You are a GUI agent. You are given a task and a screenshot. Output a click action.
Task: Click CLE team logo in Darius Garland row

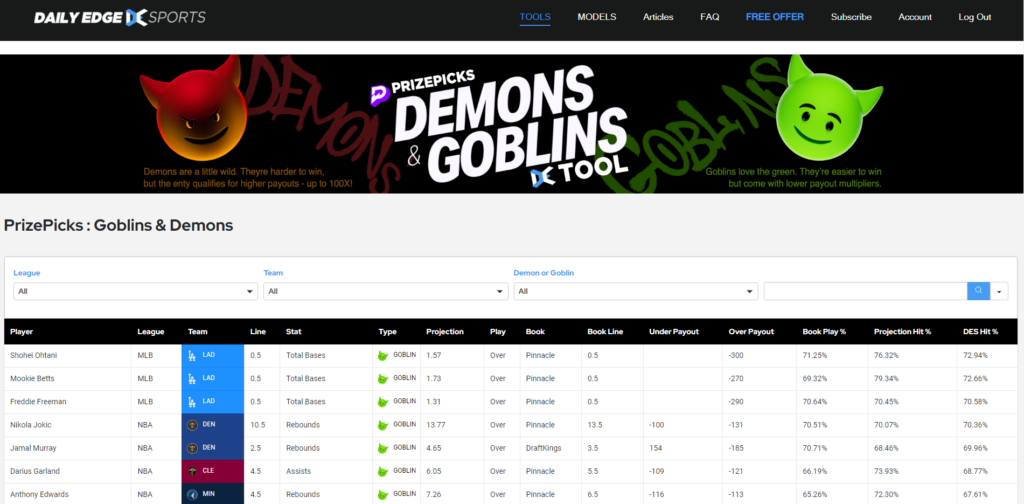point(192,471)
